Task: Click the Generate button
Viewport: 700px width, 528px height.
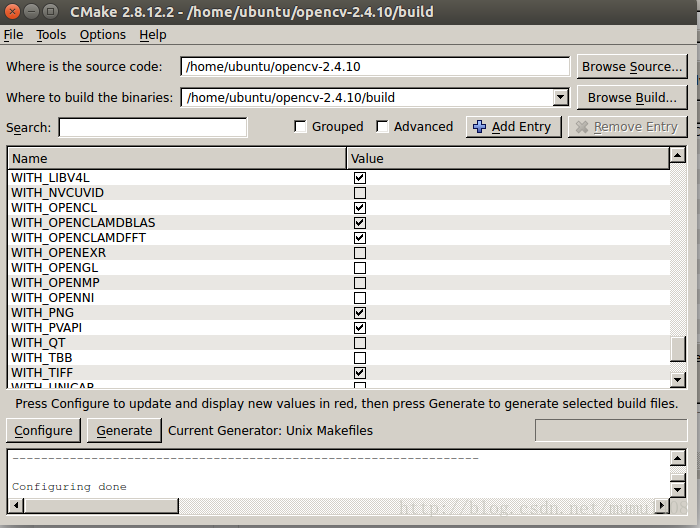Action: coord(124,430)
